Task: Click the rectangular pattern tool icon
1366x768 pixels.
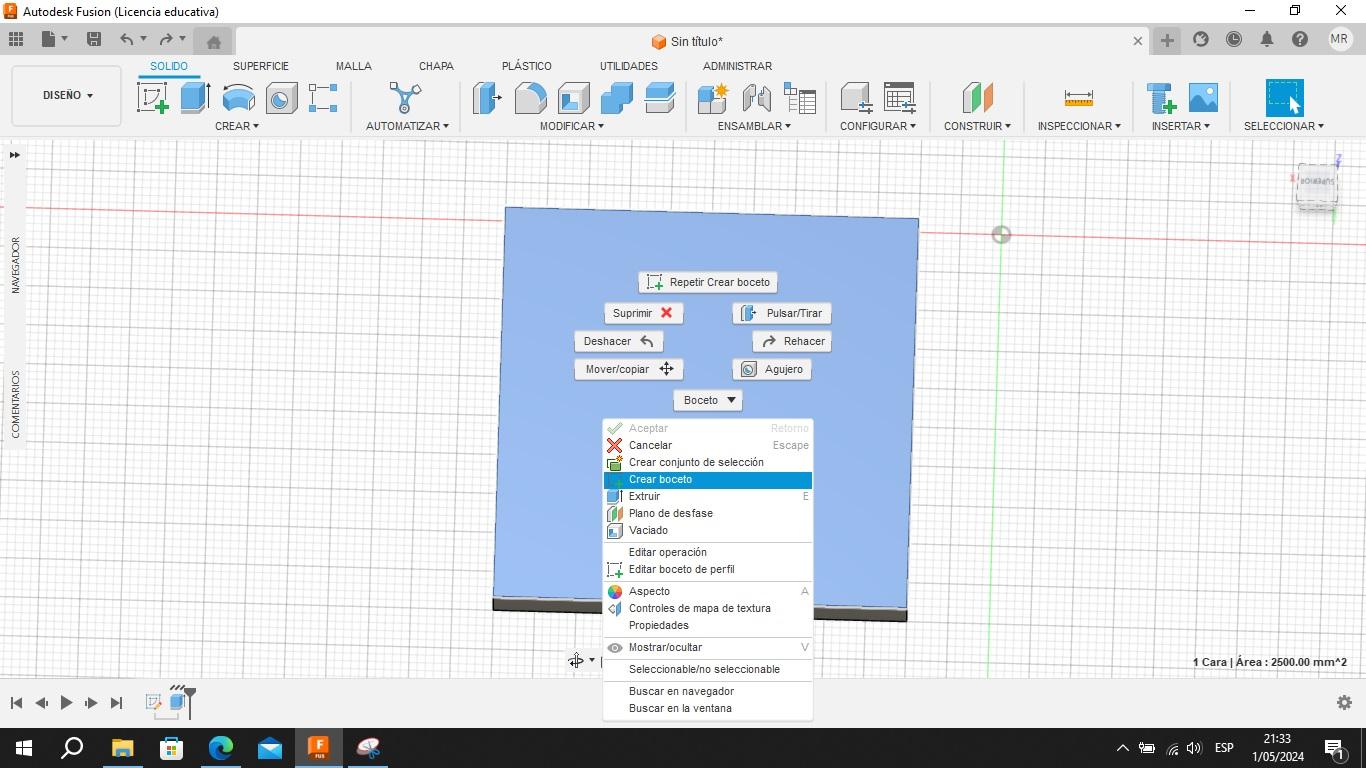Action: point(323,98)
